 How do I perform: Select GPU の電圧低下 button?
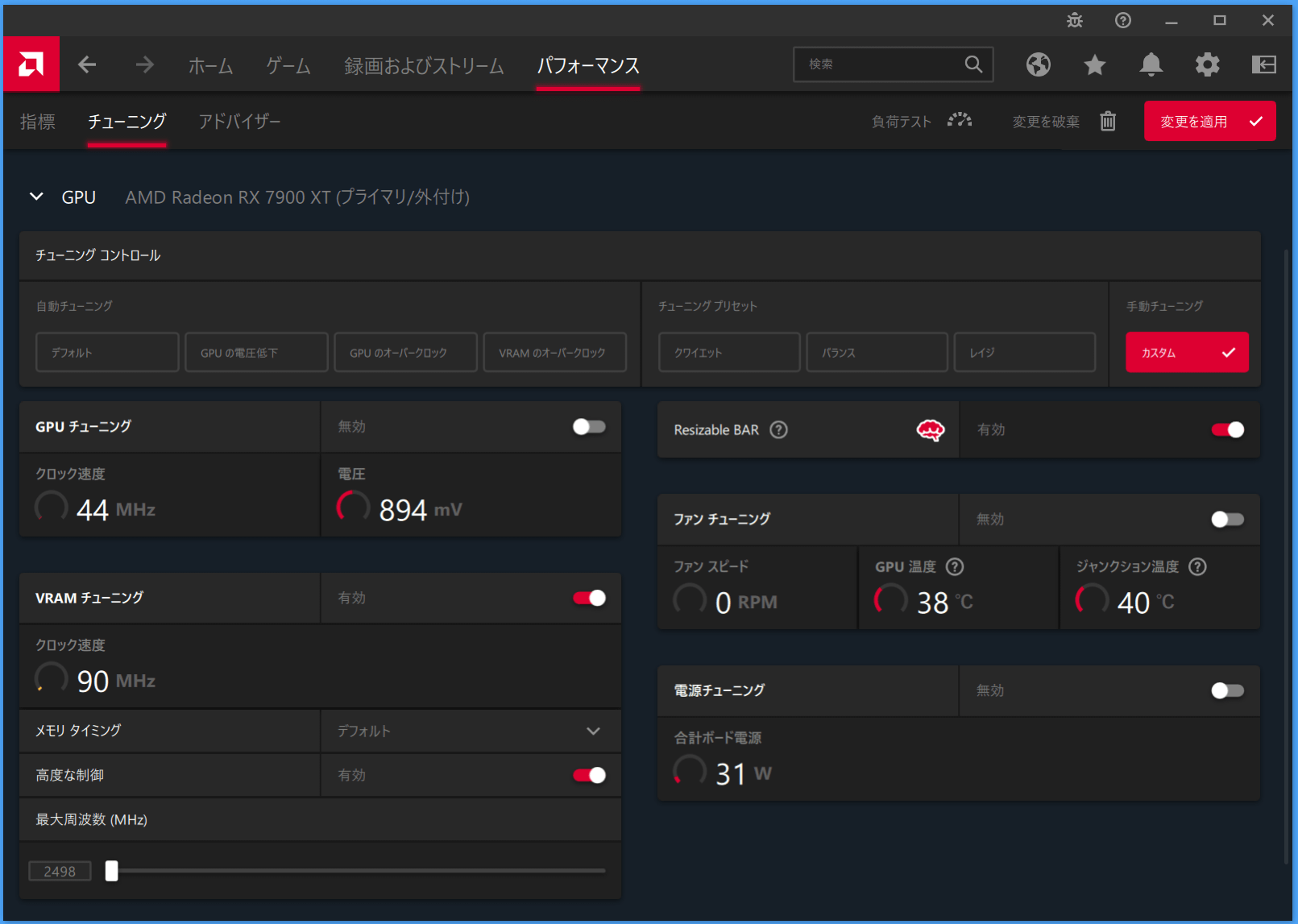(256, 352)
